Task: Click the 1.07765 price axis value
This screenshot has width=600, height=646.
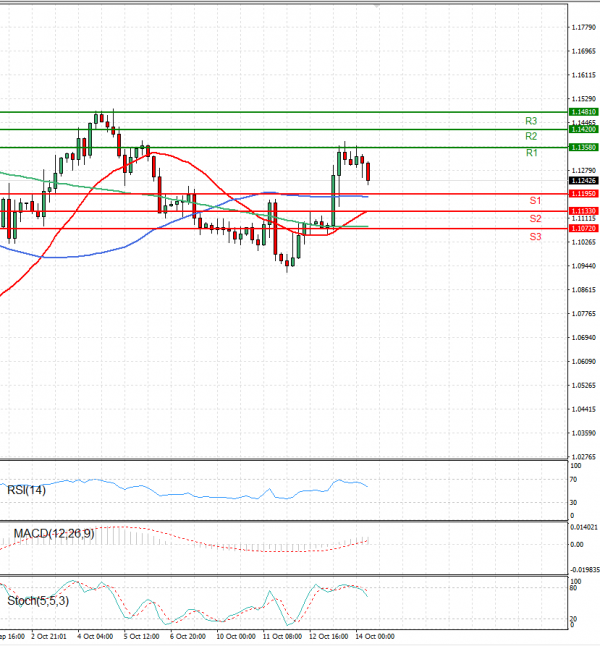Action: tap(584, 314)
